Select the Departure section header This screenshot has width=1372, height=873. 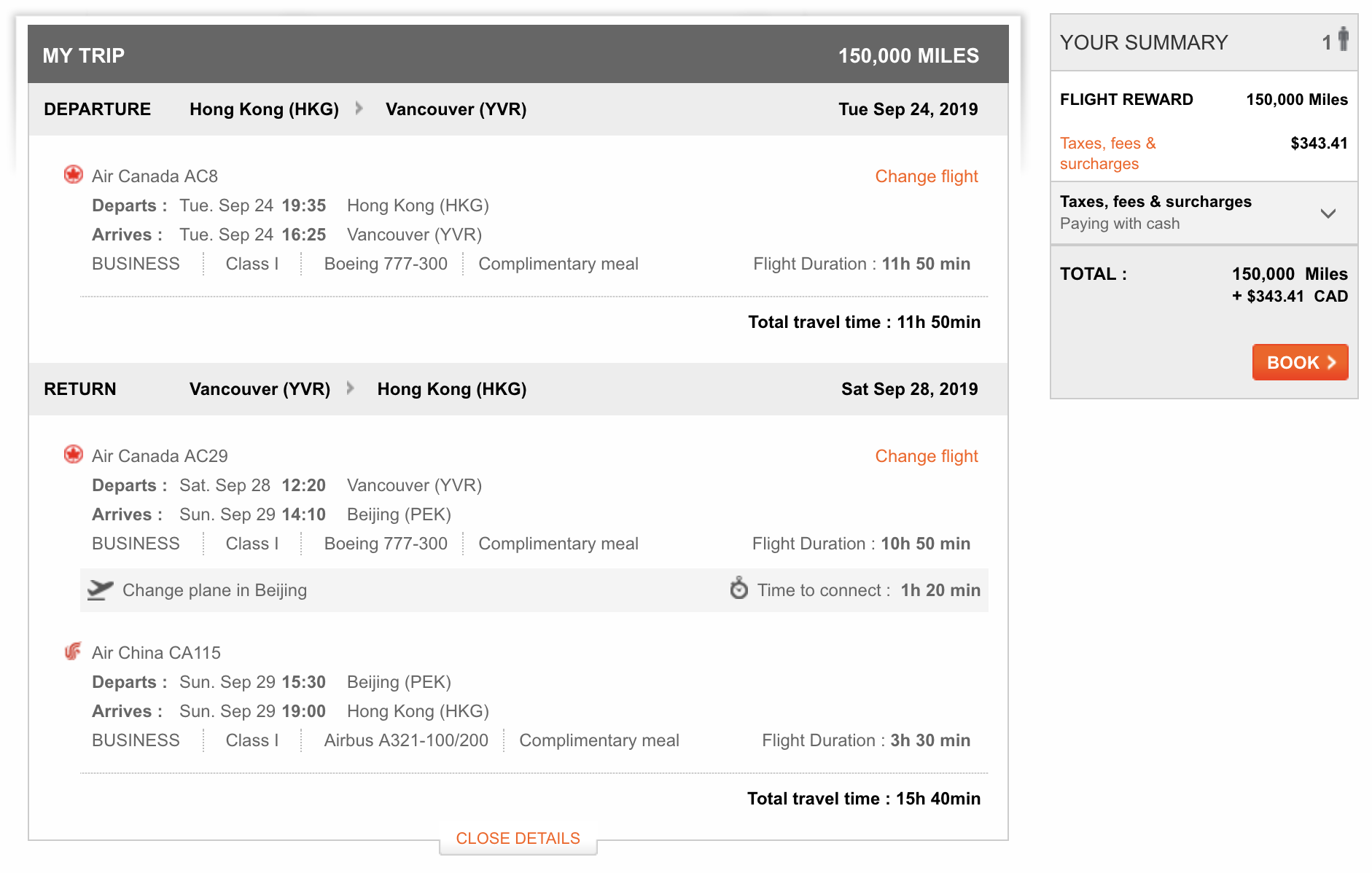coord(97,109)
